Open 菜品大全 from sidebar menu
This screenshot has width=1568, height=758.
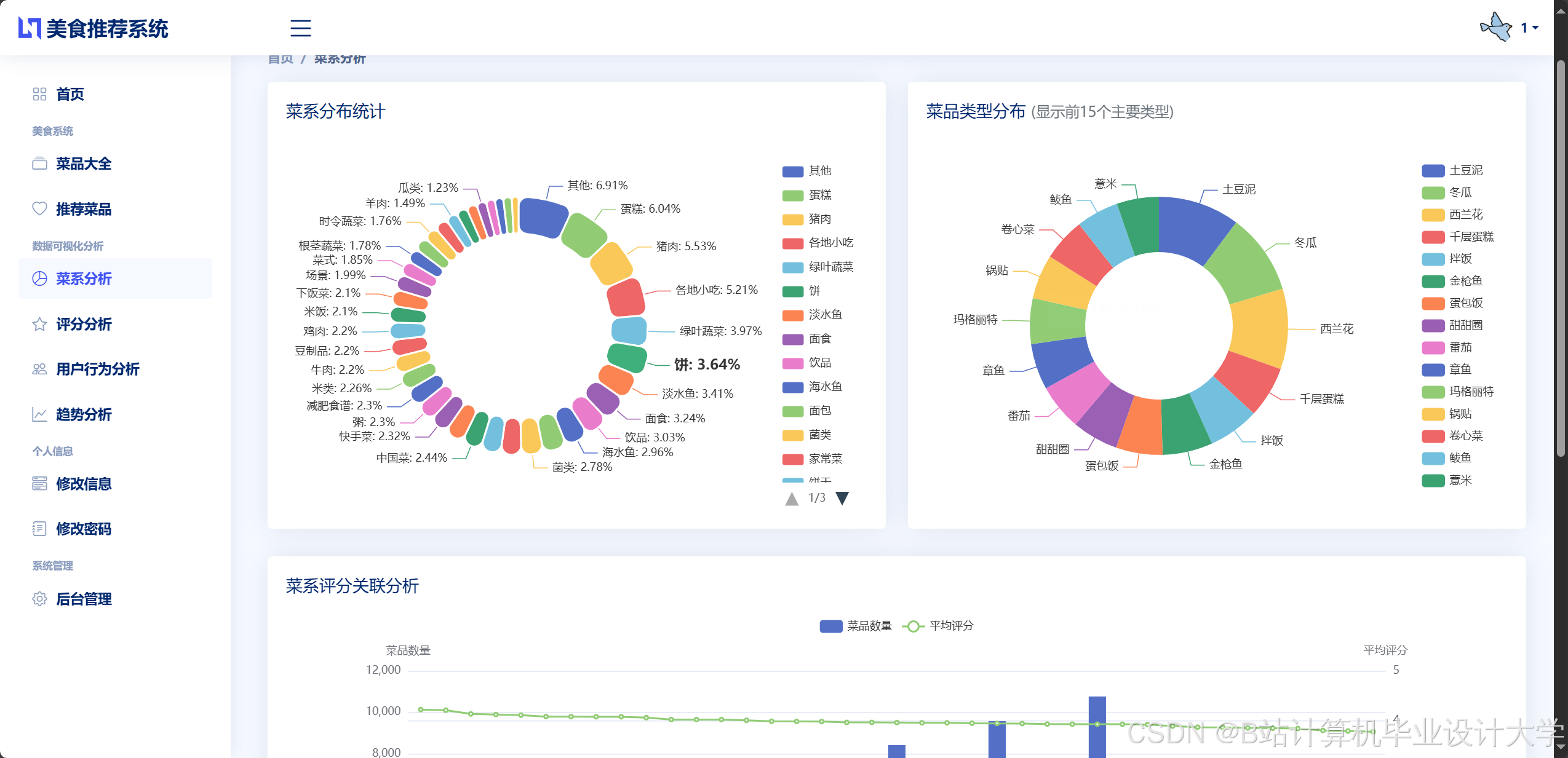[84, 164]
